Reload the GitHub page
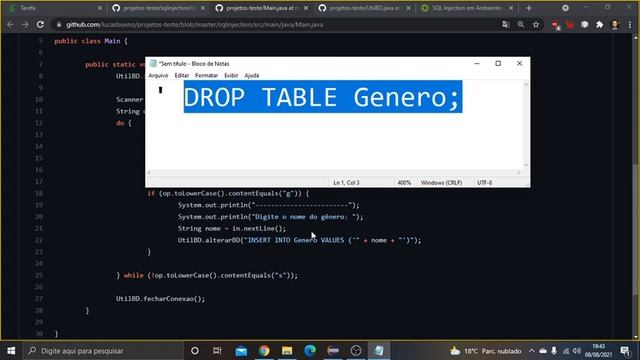 click(x=40, y=25)
